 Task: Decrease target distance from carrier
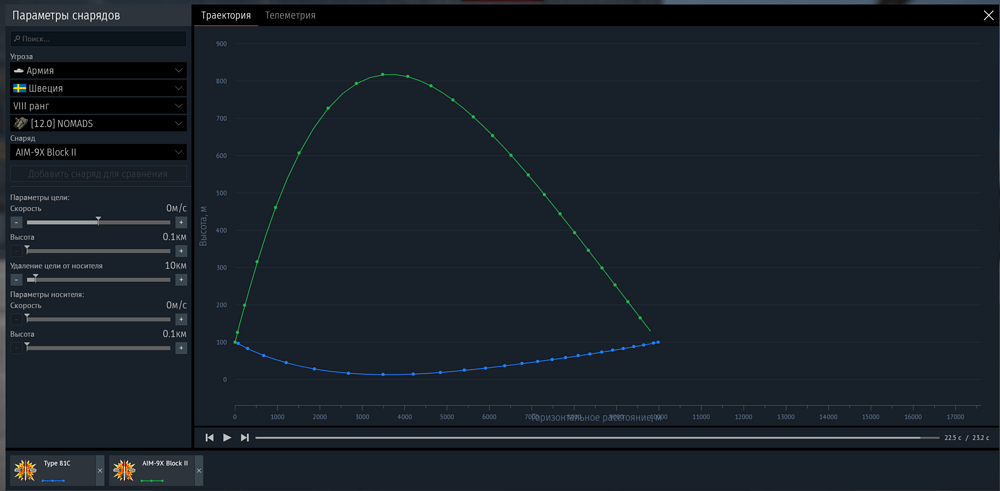[17, 279]
